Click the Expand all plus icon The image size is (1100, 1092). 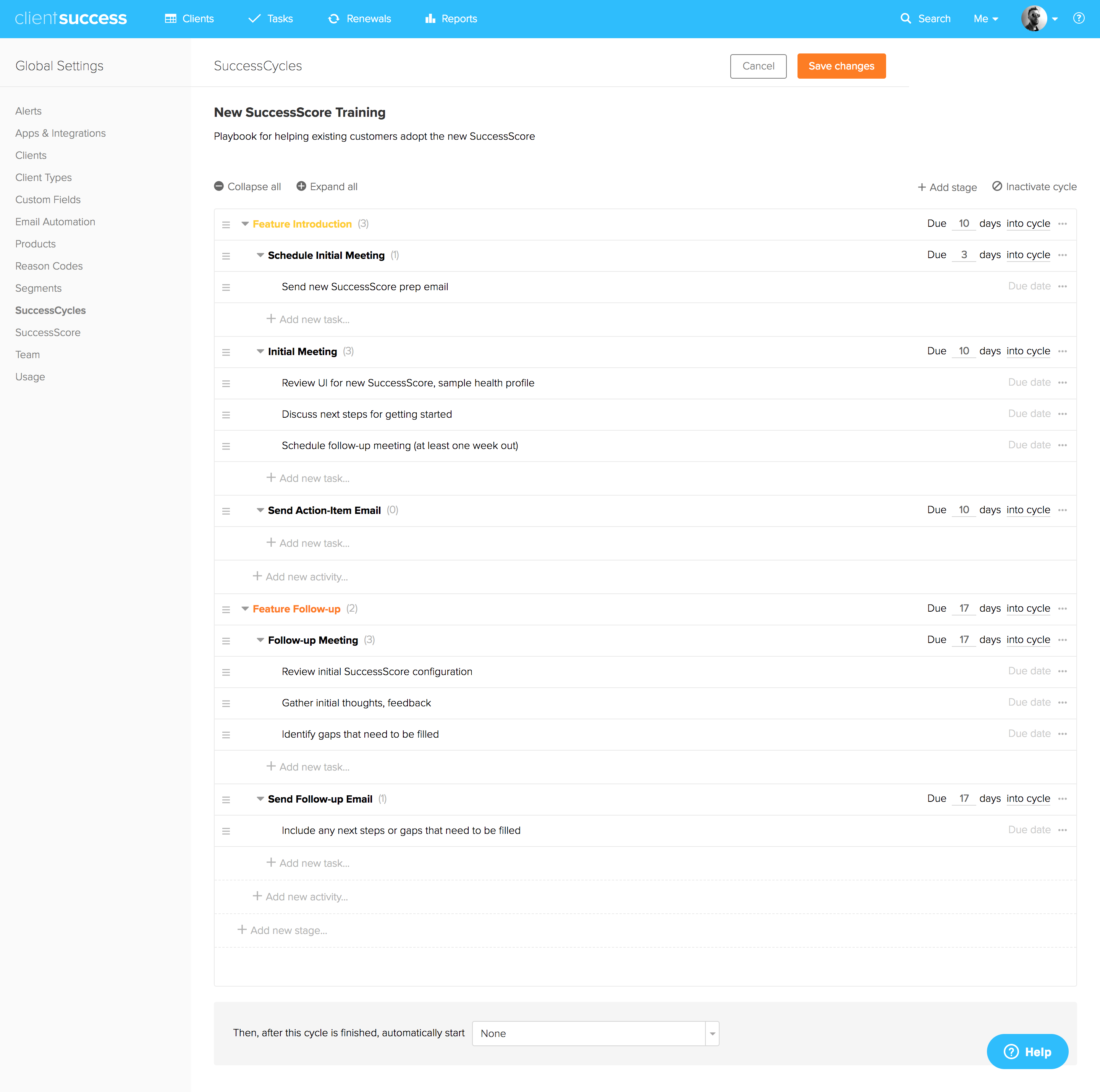pos(301,186)
